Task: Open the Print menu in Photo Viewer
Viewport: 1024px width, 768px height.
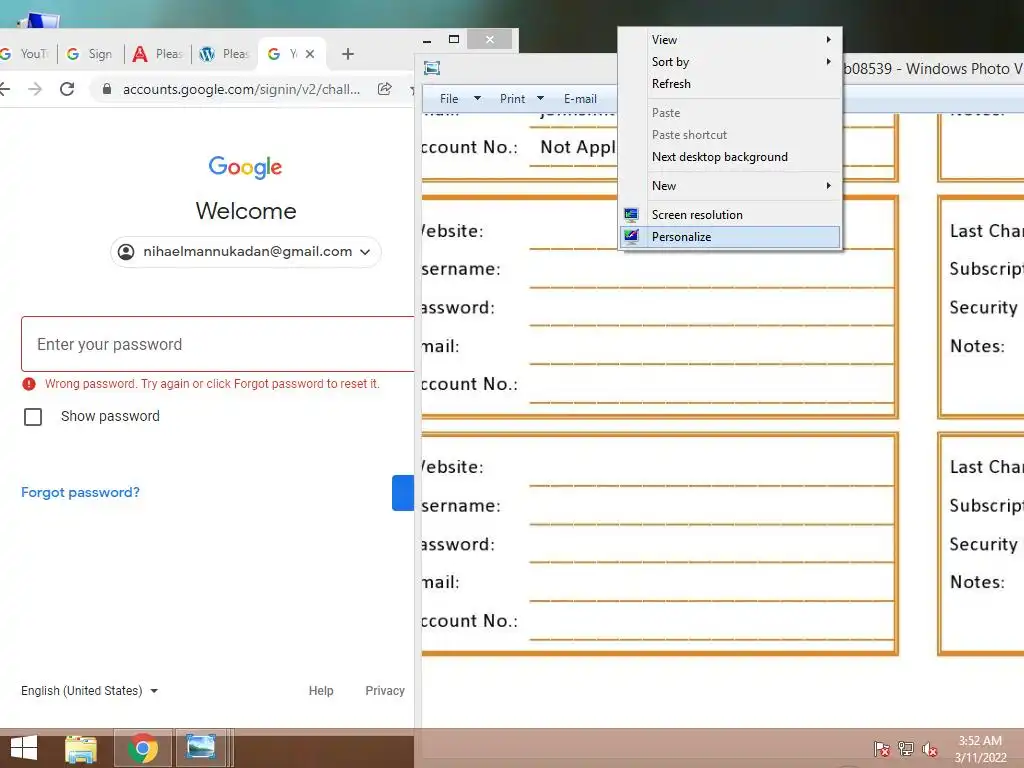Action: click(x=521, y=99)
